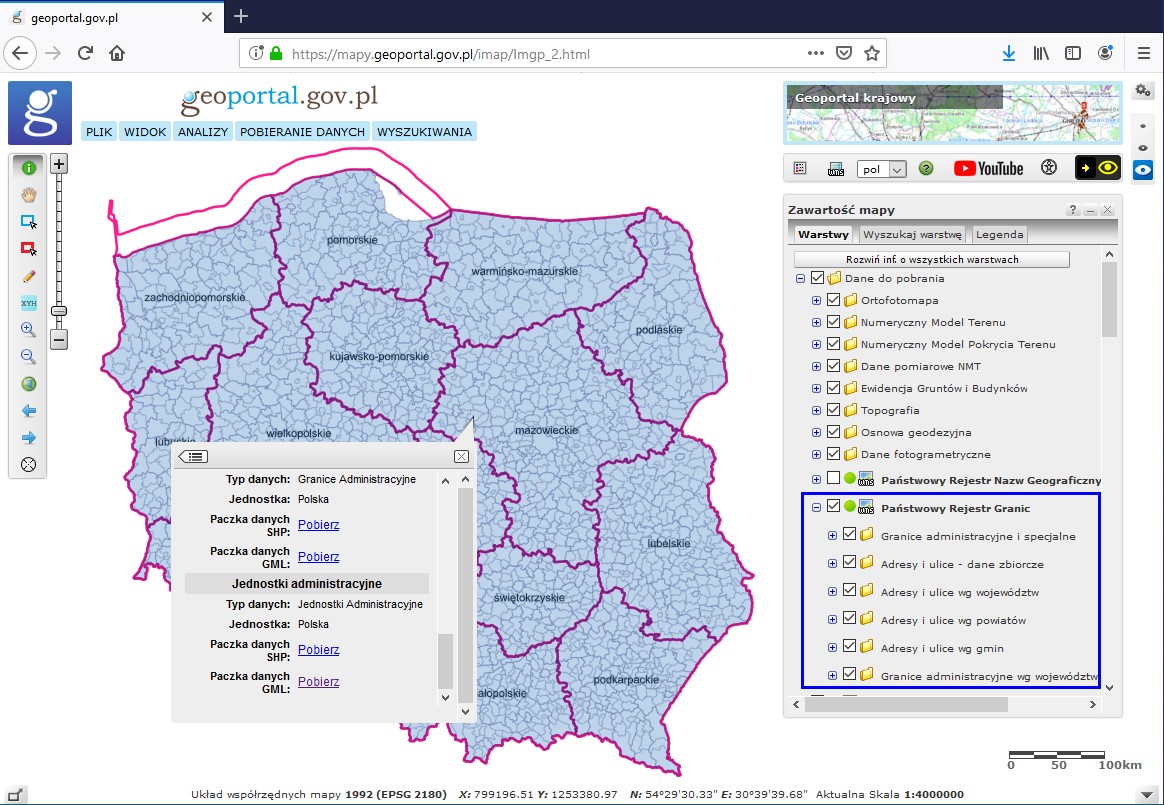Go to previous map view arrow
The width and height of the screenshot is (1164, 805).
(x=29, y=411)
